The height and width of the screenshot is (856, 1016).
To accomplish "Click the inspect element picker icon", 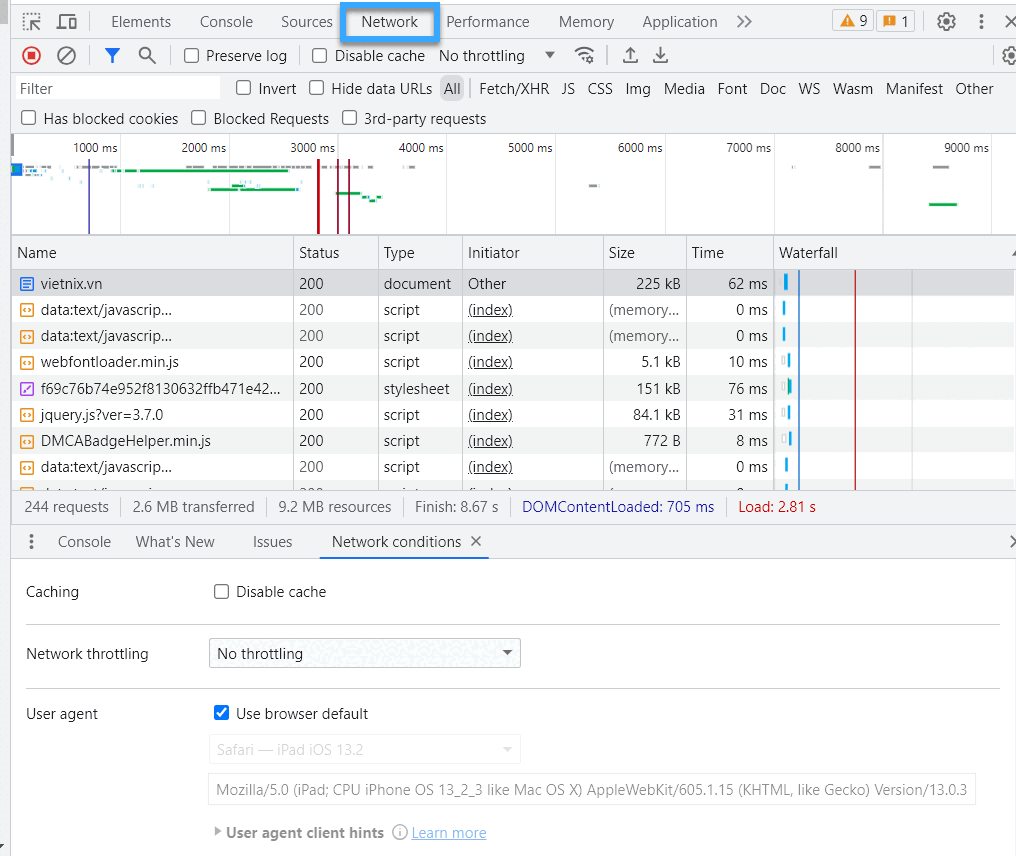I will pyautogui.click(x=32, y=22).
